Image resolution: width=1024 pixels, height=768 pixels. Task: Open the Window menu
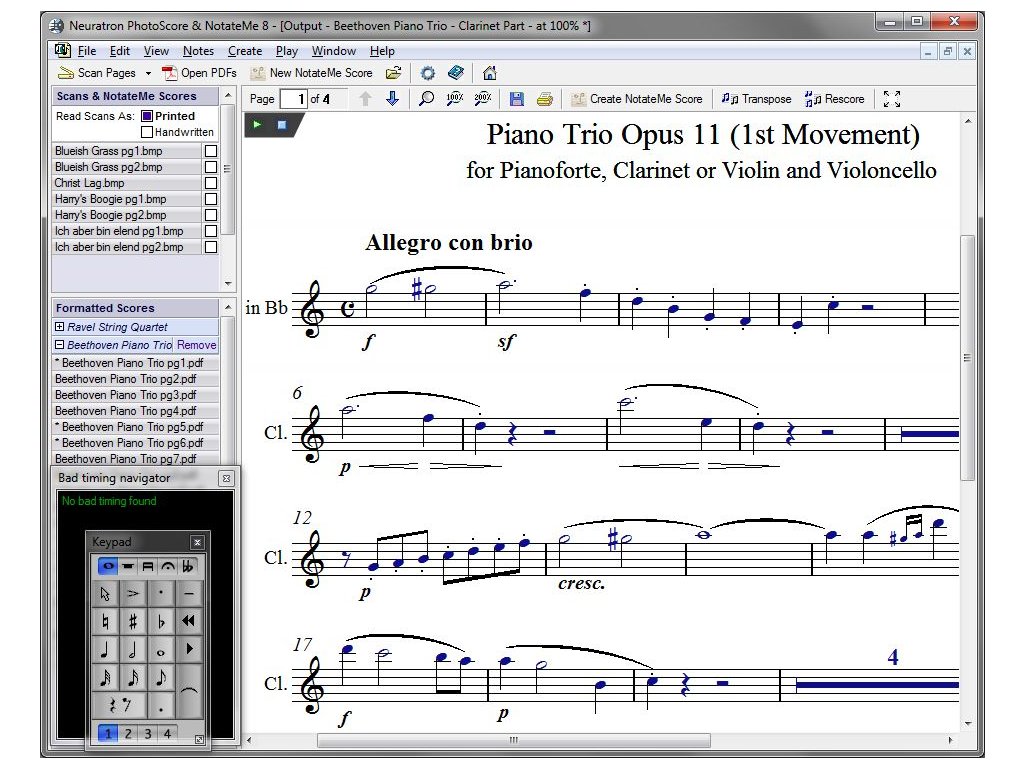point(334,51)
